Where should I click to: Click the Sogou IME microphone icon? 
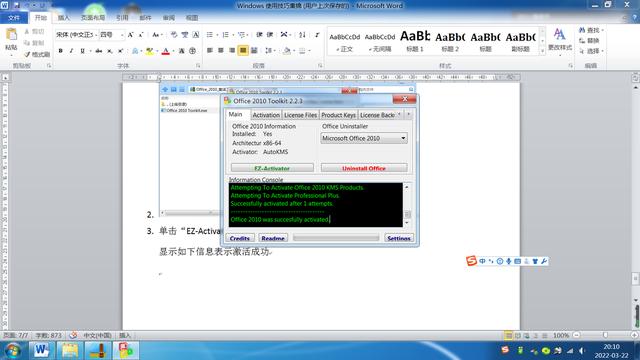tap(509, 261)
